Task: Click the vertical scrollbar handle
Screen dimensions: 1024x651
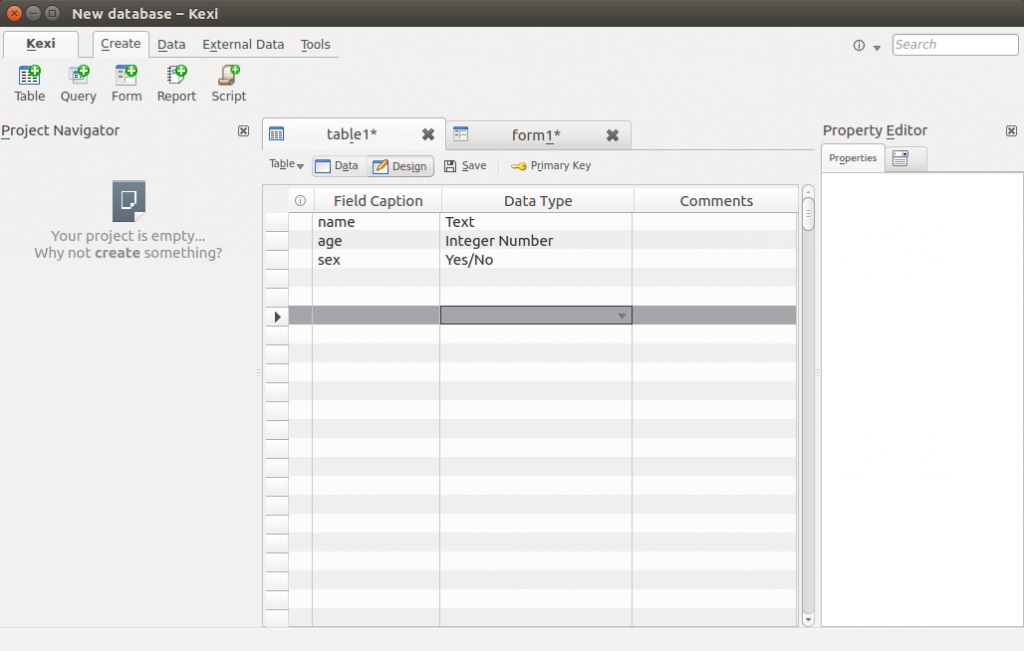Action: [808, 214]
